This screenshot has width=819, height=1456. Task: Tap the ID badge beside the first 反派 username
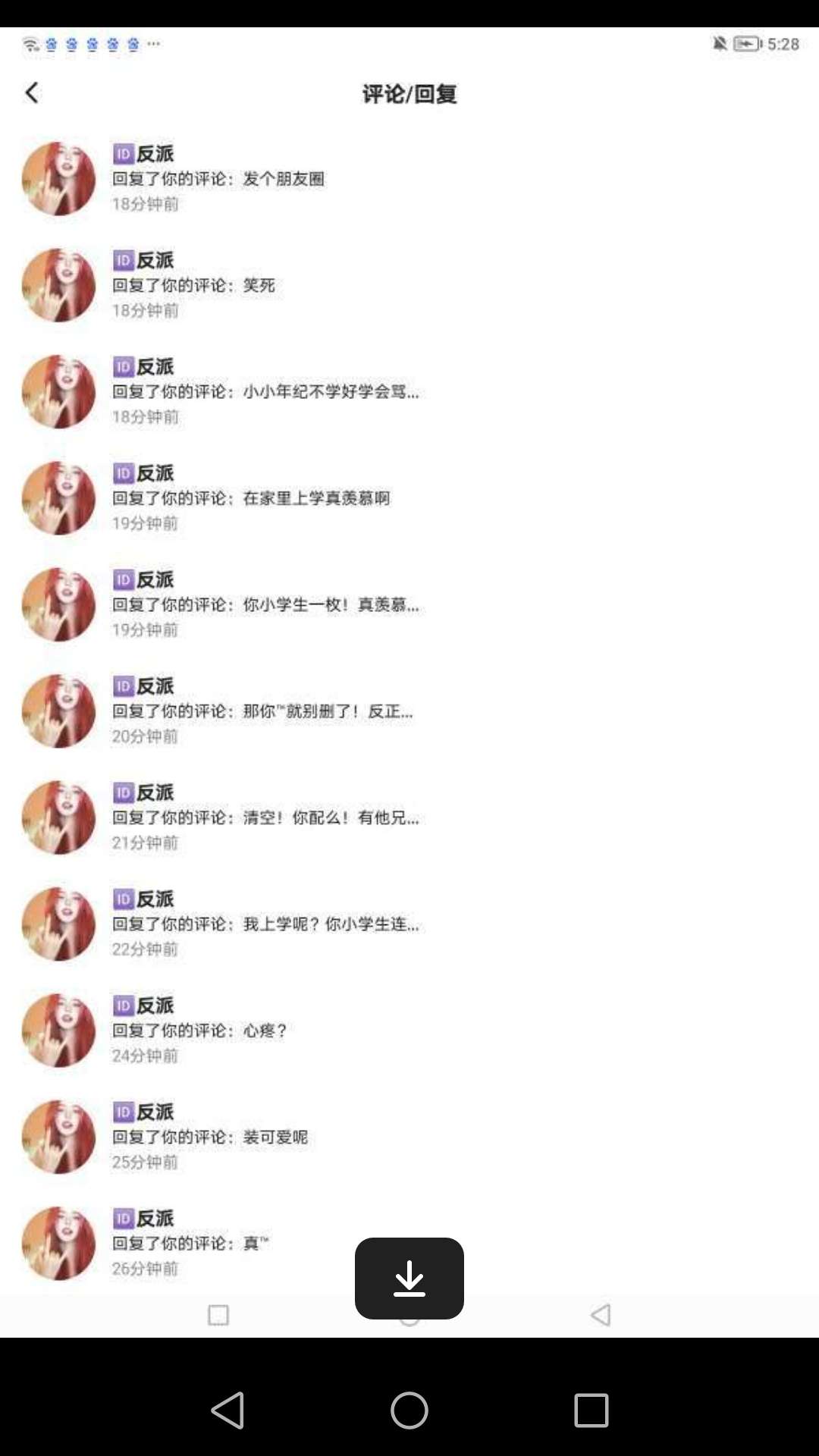[124, 154]
